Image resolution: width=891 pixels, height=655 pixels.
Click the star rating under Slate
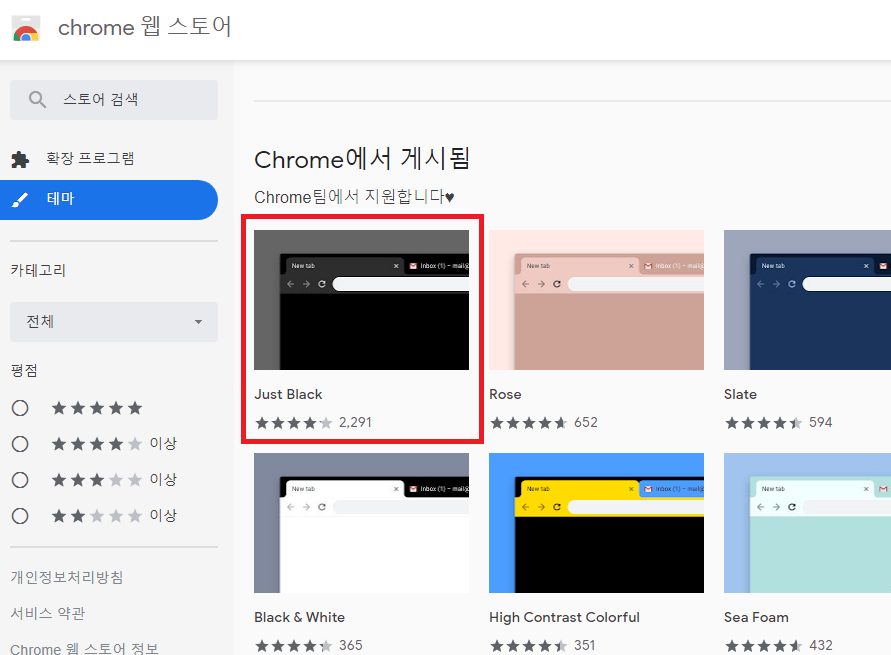point(764,423)
